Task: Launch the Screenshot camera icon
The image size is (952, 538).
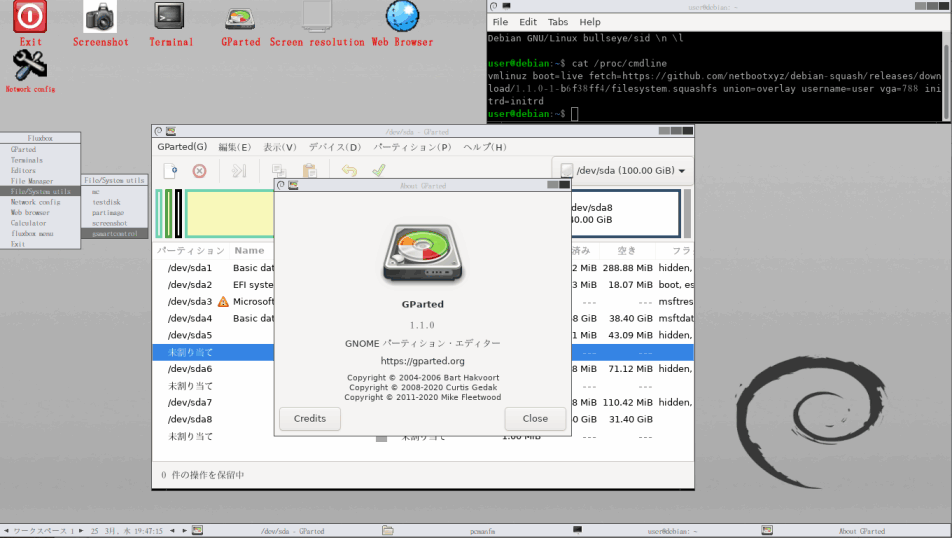Action: point(100,17)
